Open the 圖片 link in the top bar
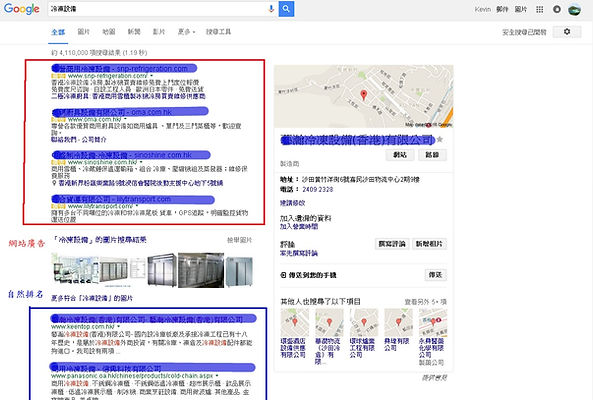Screen dimensions: 593x400 click(521, 9)
